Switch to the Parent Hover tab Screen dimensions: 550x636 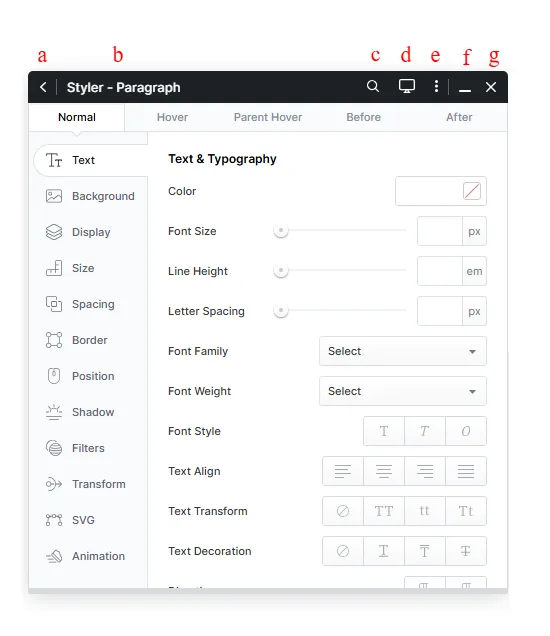click(268, 117)
